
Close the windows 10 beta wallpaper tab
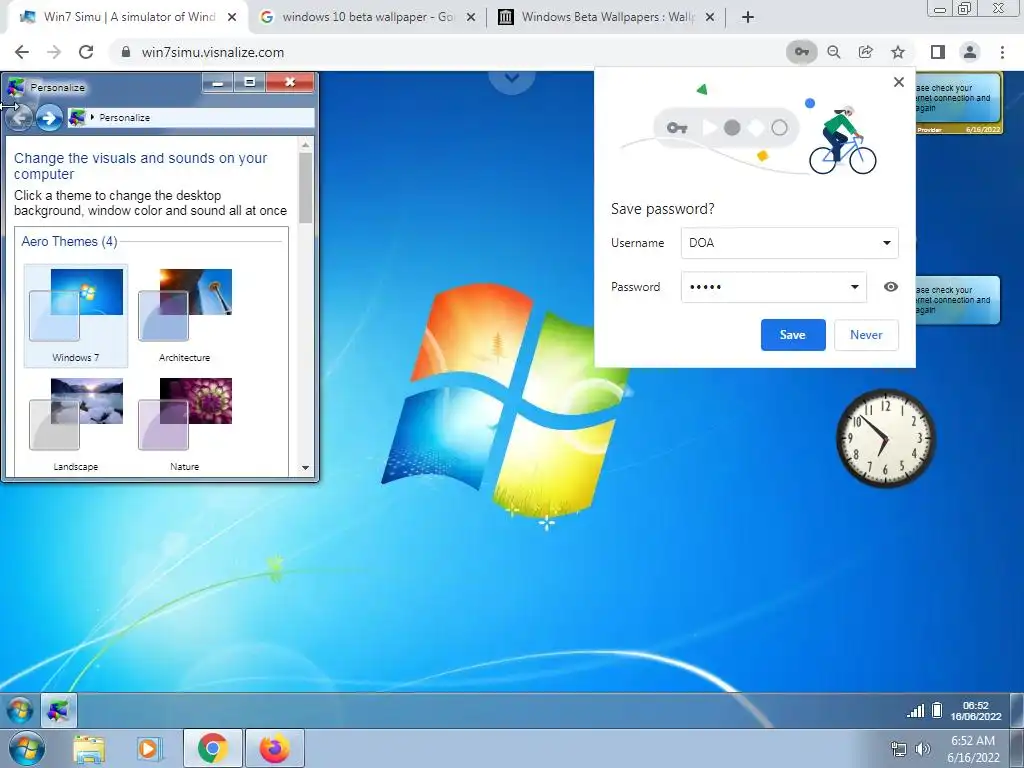[x=471, y=18]
